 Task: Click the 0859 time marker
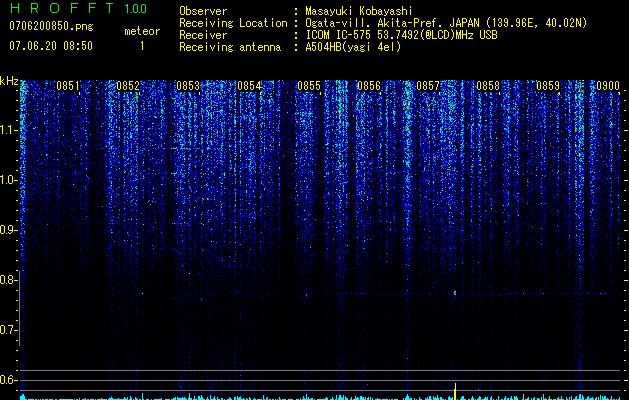point(548,86)
